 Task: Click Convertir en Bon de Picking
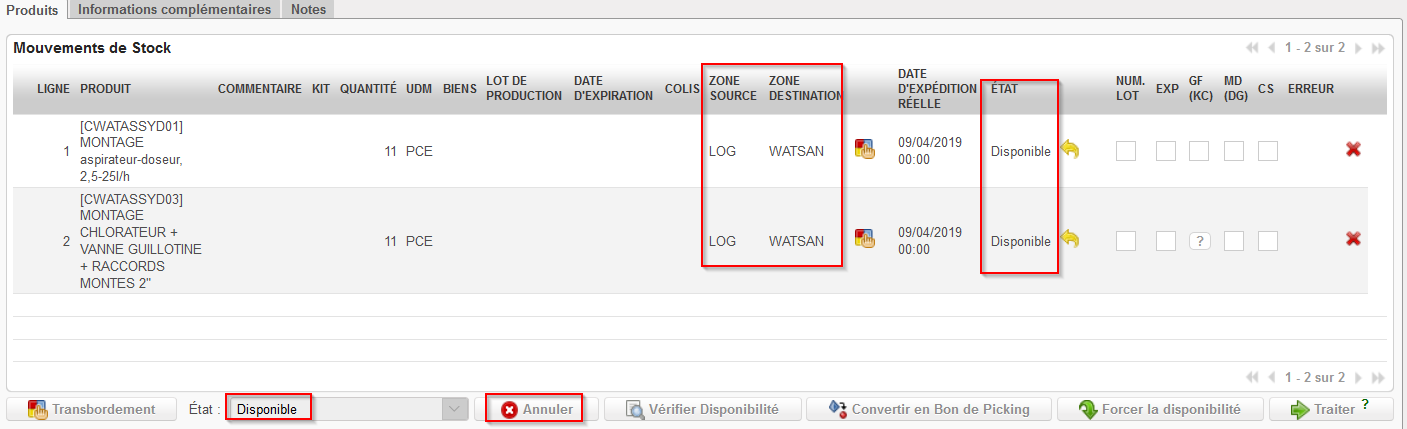[929, 409]
